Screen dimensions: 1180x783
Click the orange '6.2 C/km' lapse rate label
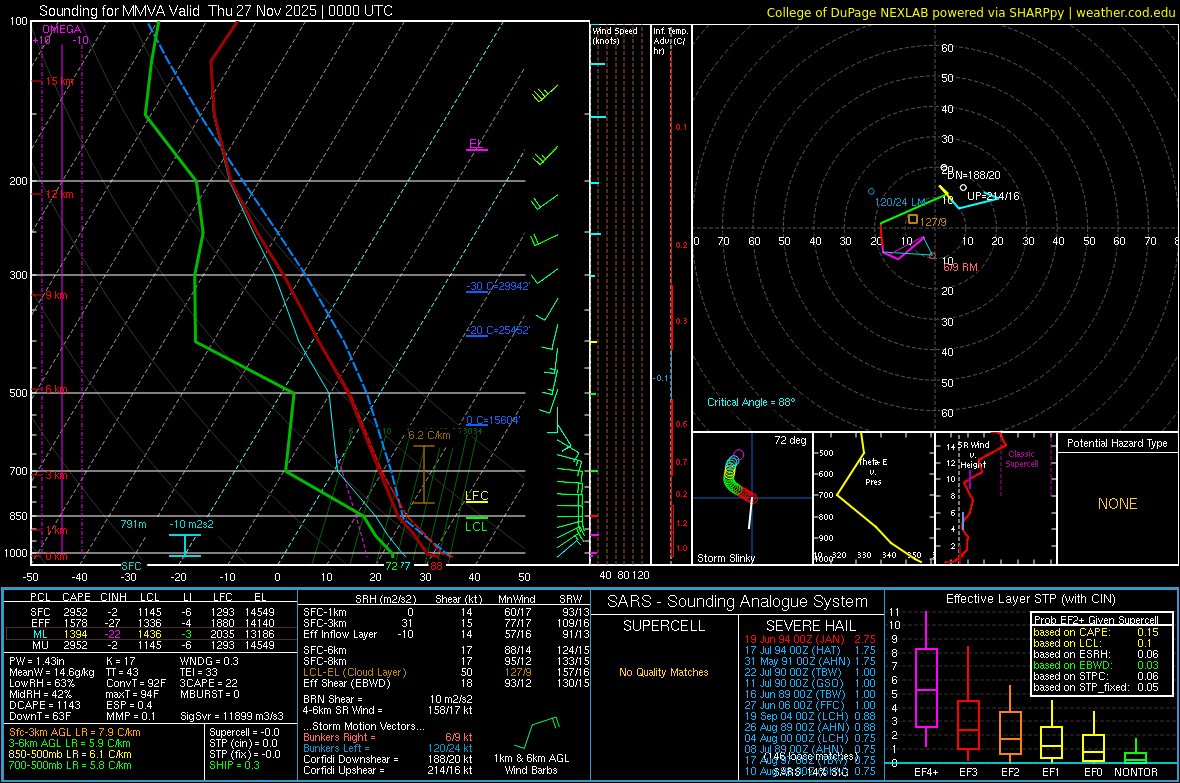click(x=429, y=435)
